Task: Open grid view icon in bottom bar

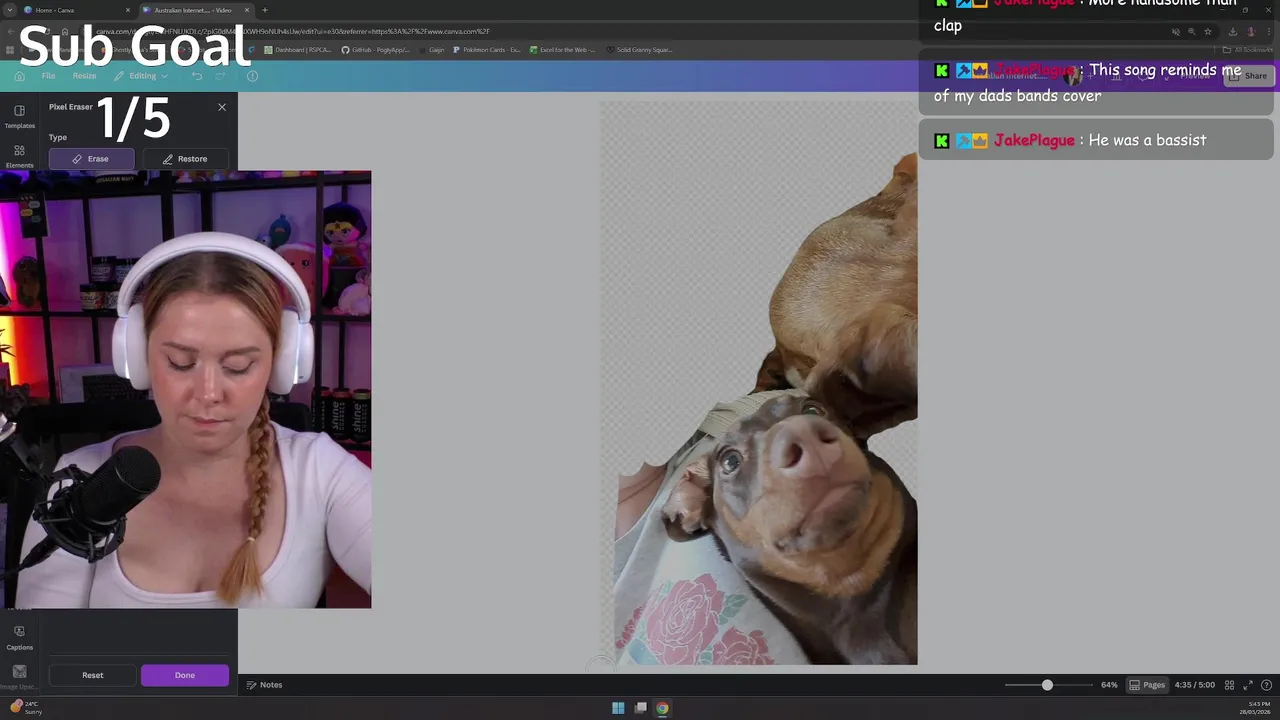Action: tap(1229, 685)
